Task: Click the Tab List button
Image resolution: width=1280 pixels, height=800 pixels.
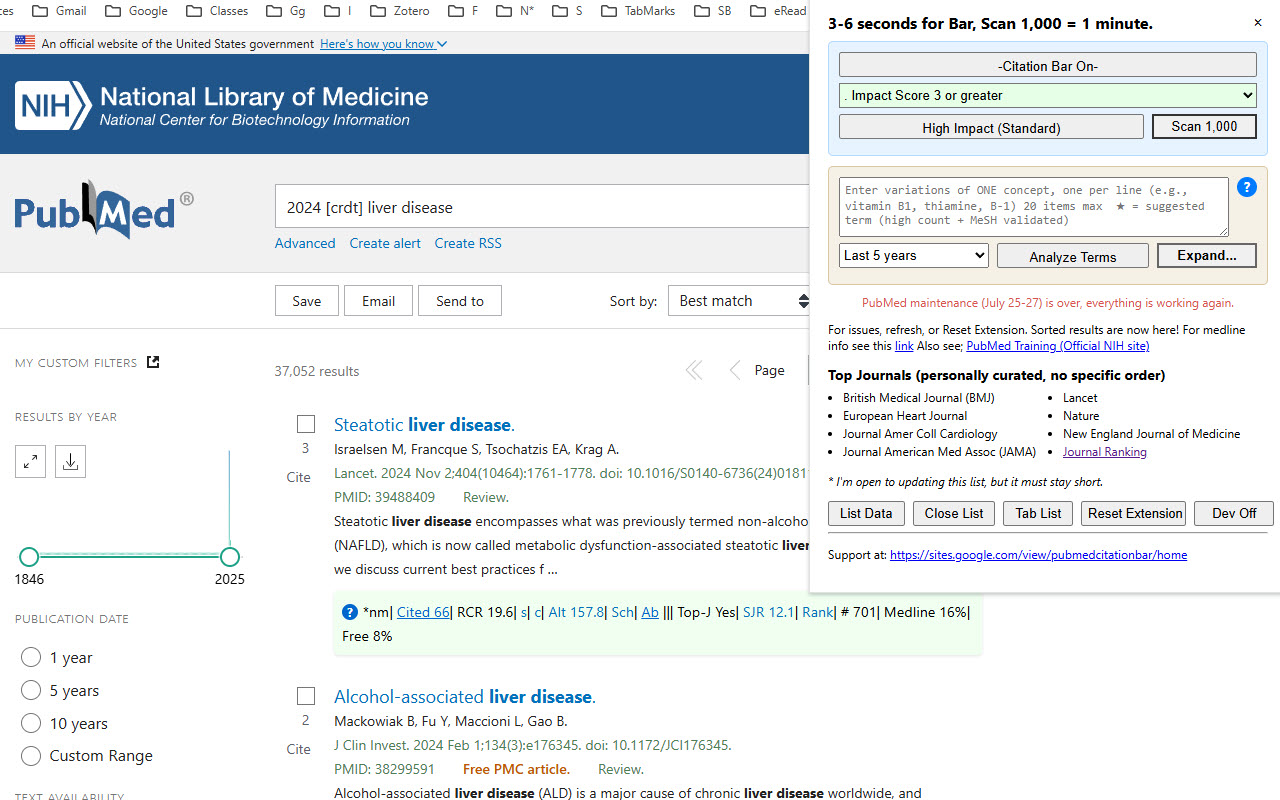Action: tap(1038, 513)
